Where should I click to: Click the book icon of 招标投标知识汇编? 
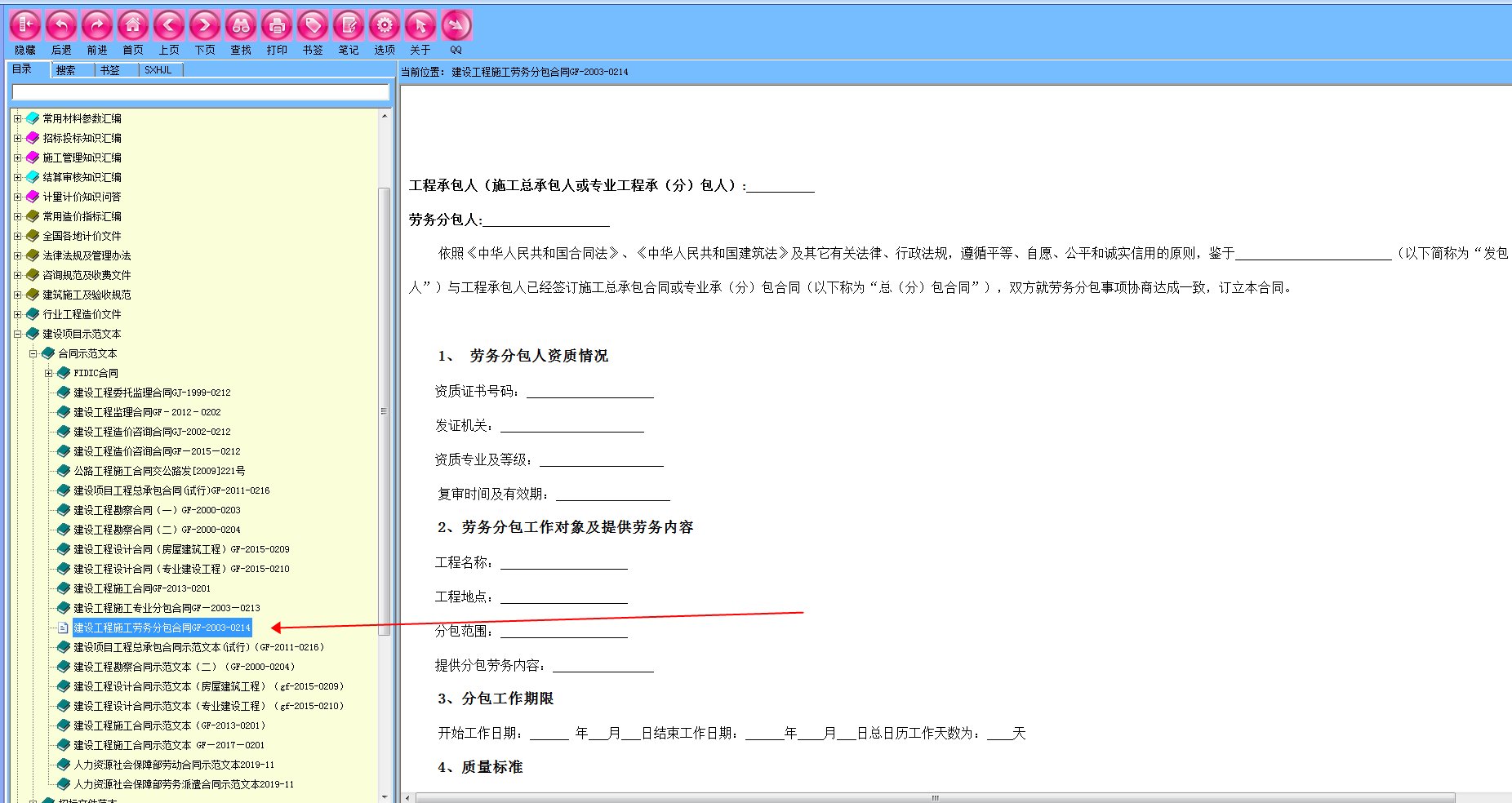pos(33,138)
